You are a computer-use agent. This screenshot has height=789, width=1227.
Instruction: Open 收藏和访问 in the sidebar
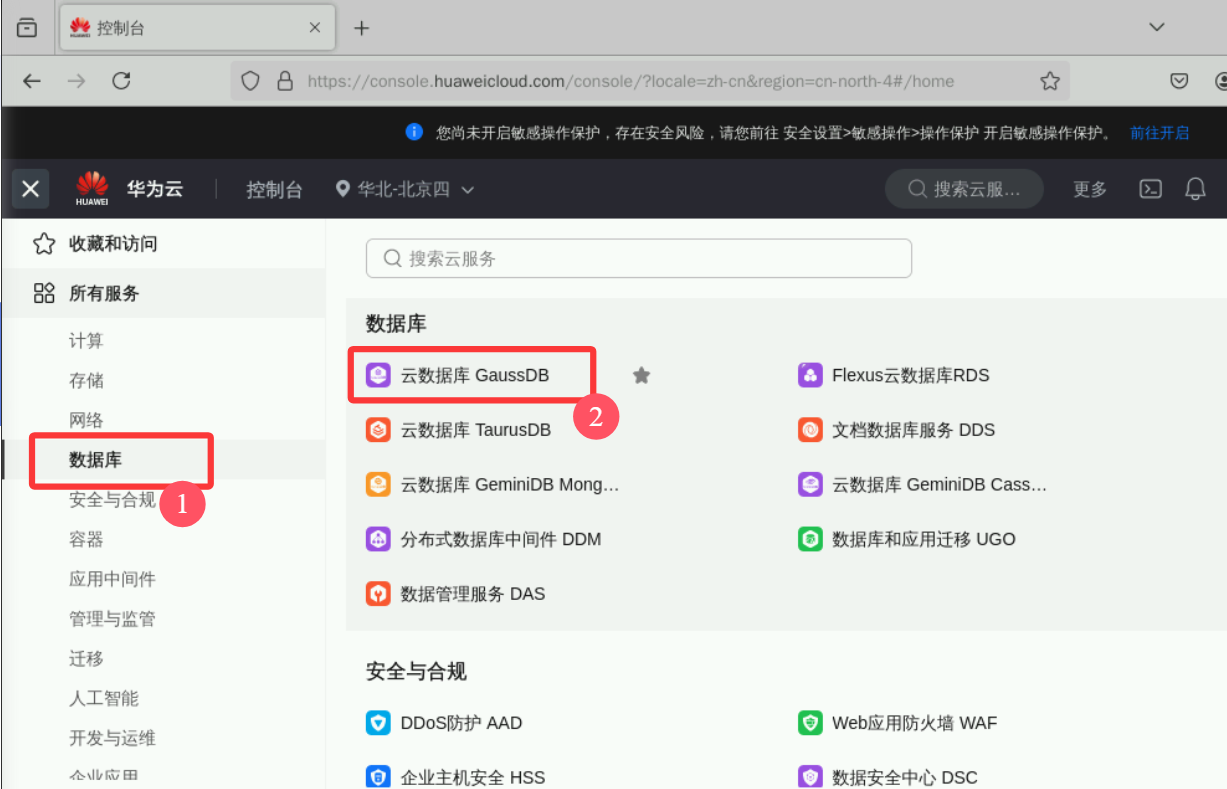click(x=163, y=244)
